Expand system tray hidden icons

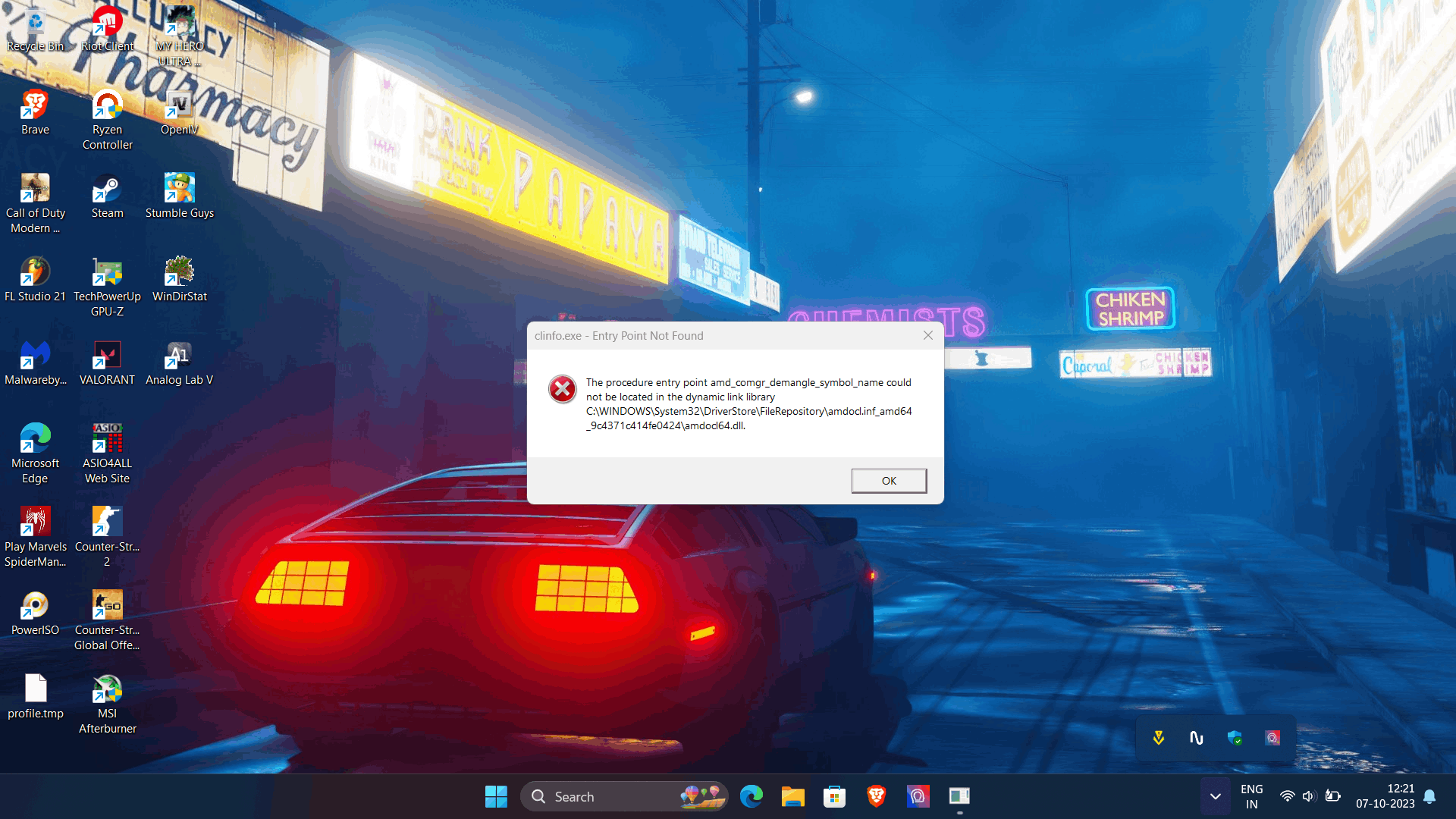pyautogui.click(x=1215, y=796)
